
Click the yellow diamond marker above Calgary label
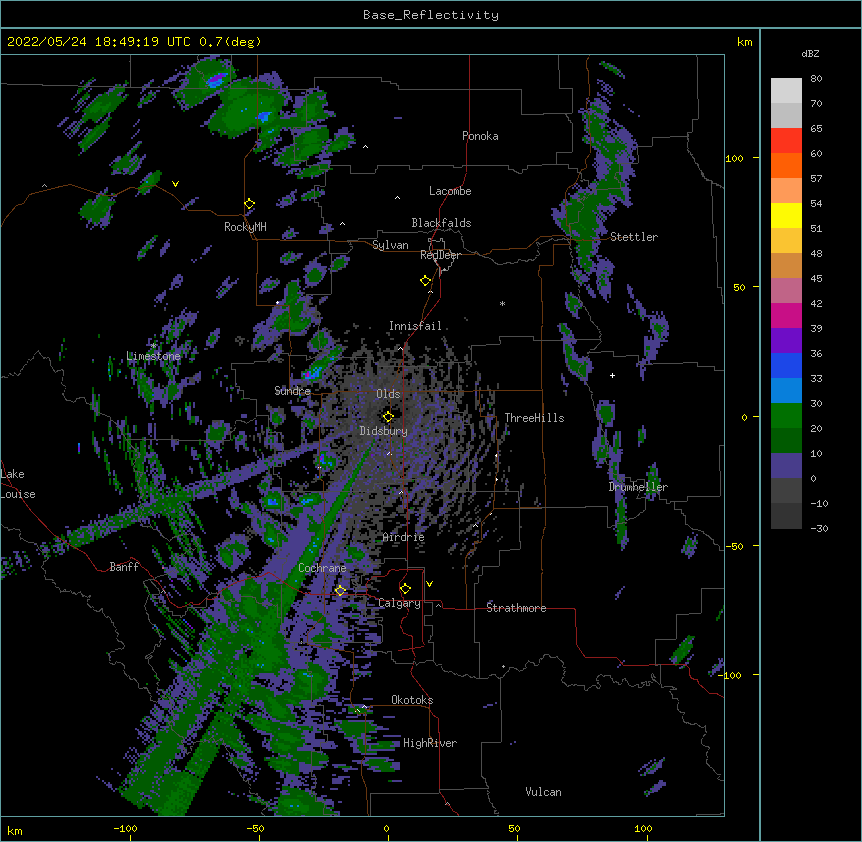point(405,589)
